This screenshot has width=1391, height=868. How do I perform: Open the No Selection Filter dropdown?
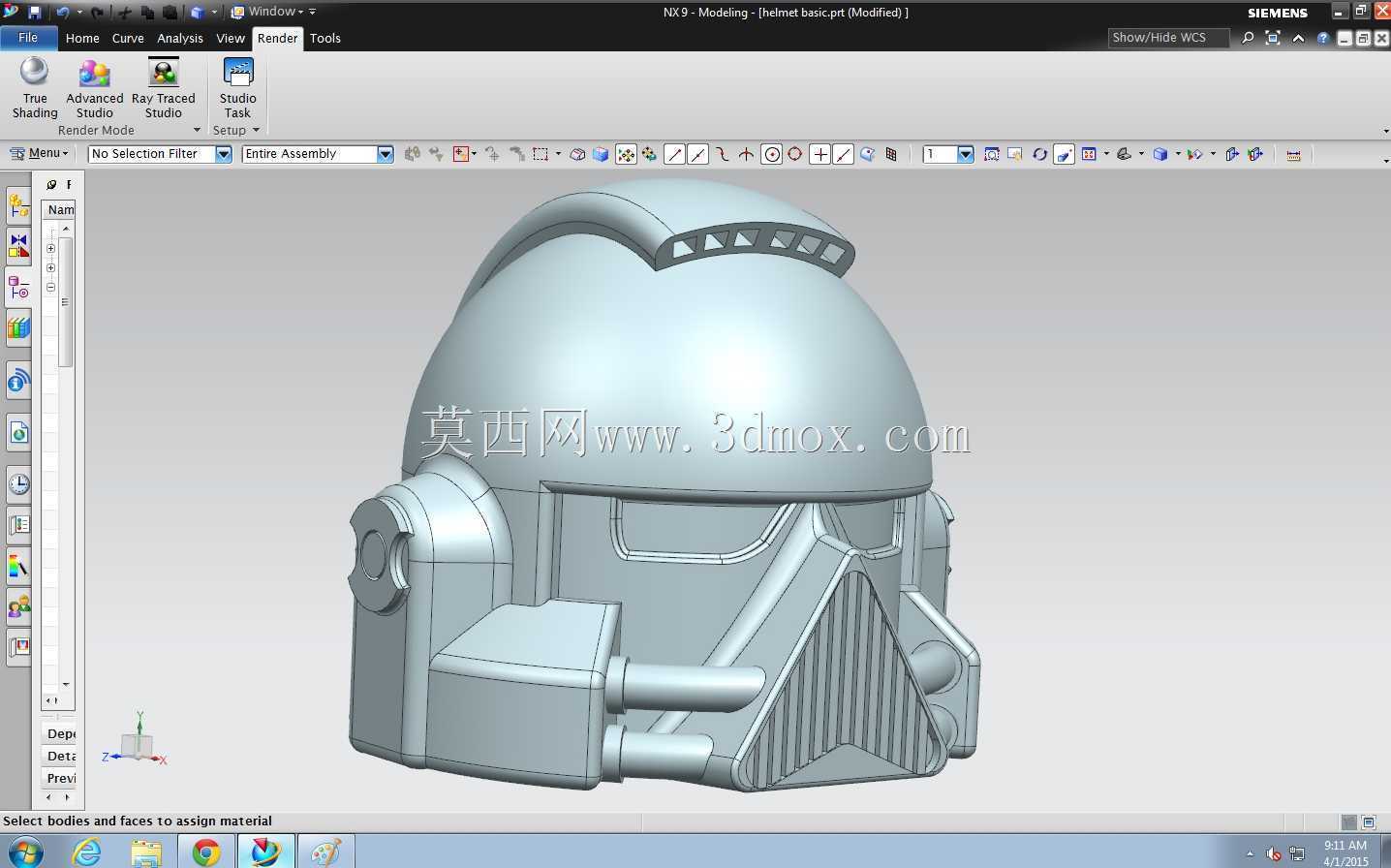[160, 154]
